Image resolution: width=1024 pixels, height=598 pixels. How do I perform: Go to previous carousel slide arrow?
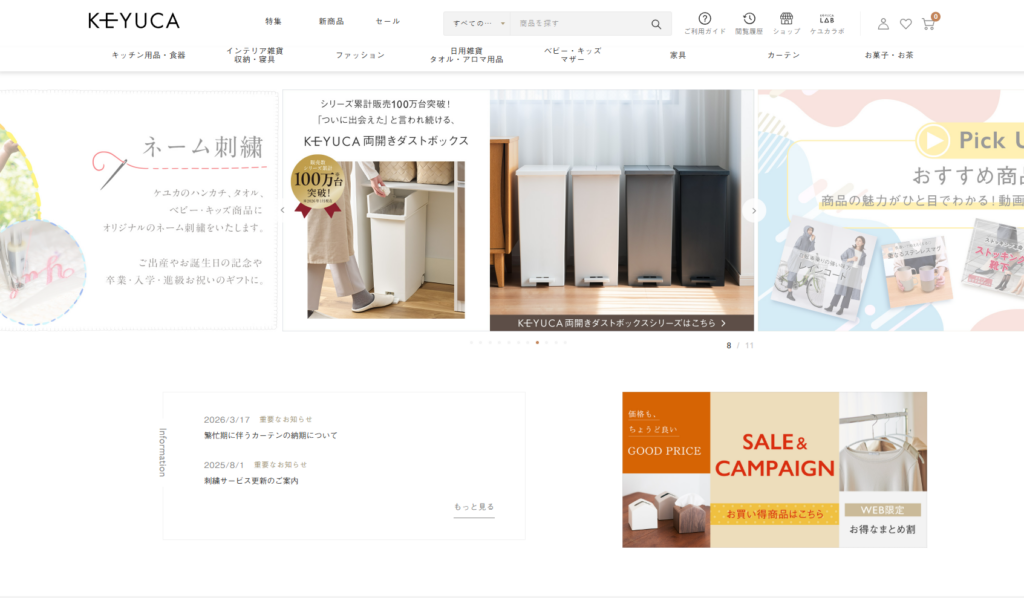(282, 210)
